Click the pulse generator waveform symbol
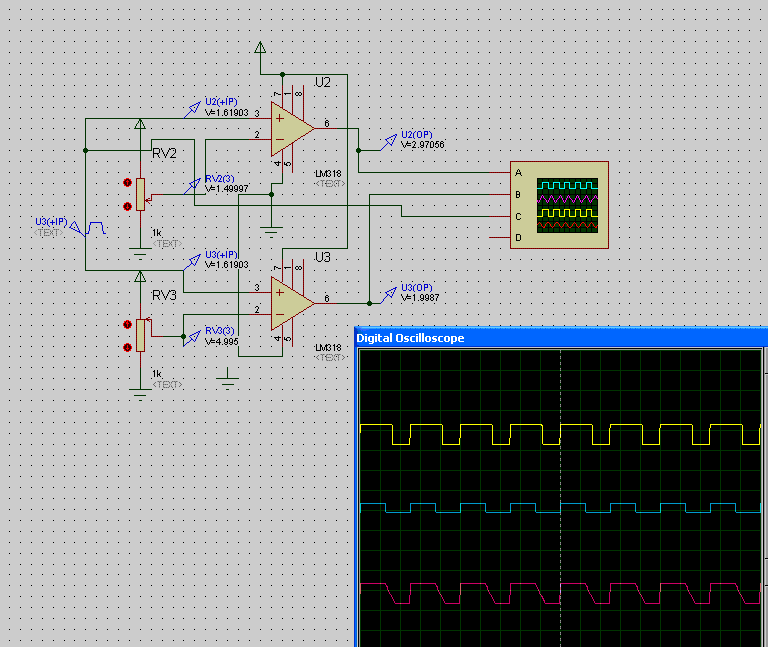 coord(96,228)
